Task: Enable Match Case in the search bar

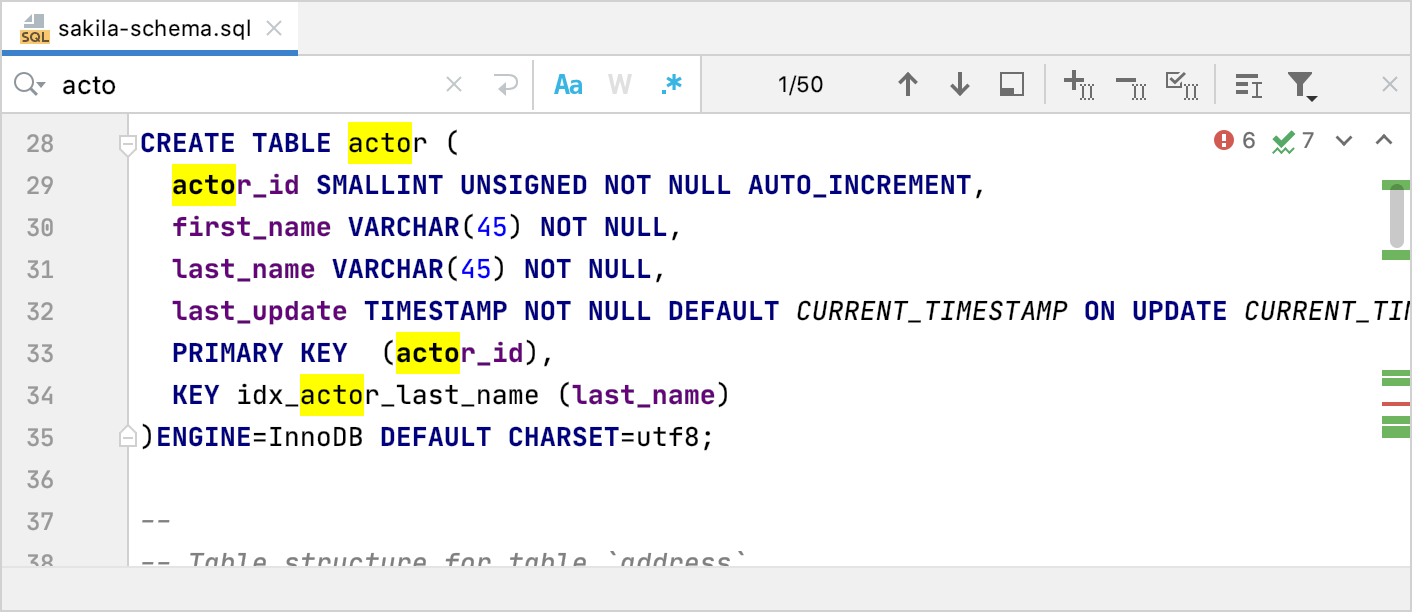Action: [x=568, y=84]
